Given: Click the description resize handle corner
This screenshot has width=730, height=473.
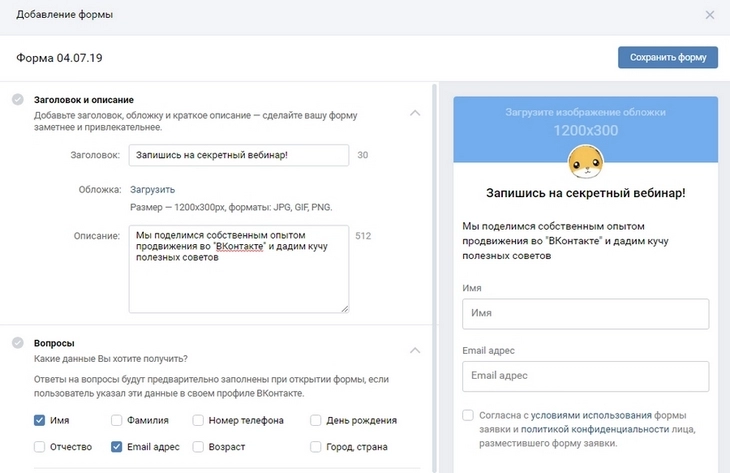Looking at the screenshot, I should coord(345,309).
